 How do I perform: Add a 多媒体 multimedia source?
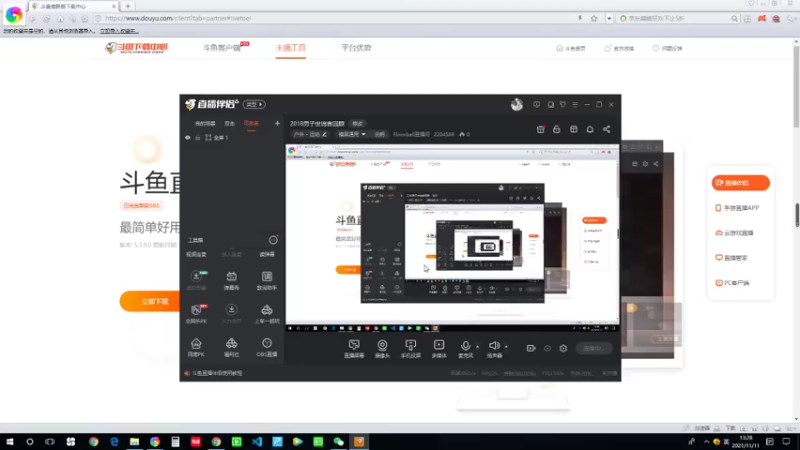click(x=439, y=349)
